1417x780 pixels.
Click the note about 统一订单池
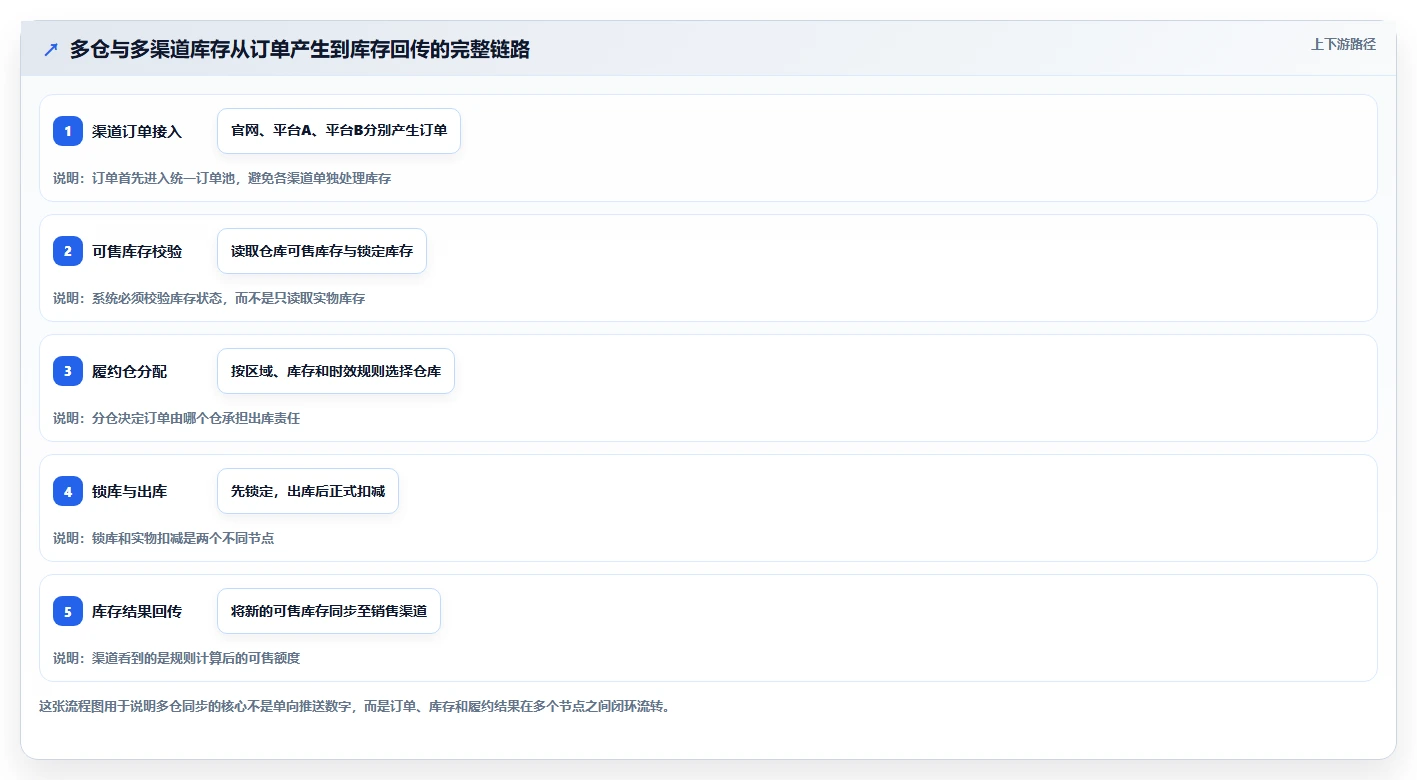point(222,178)
